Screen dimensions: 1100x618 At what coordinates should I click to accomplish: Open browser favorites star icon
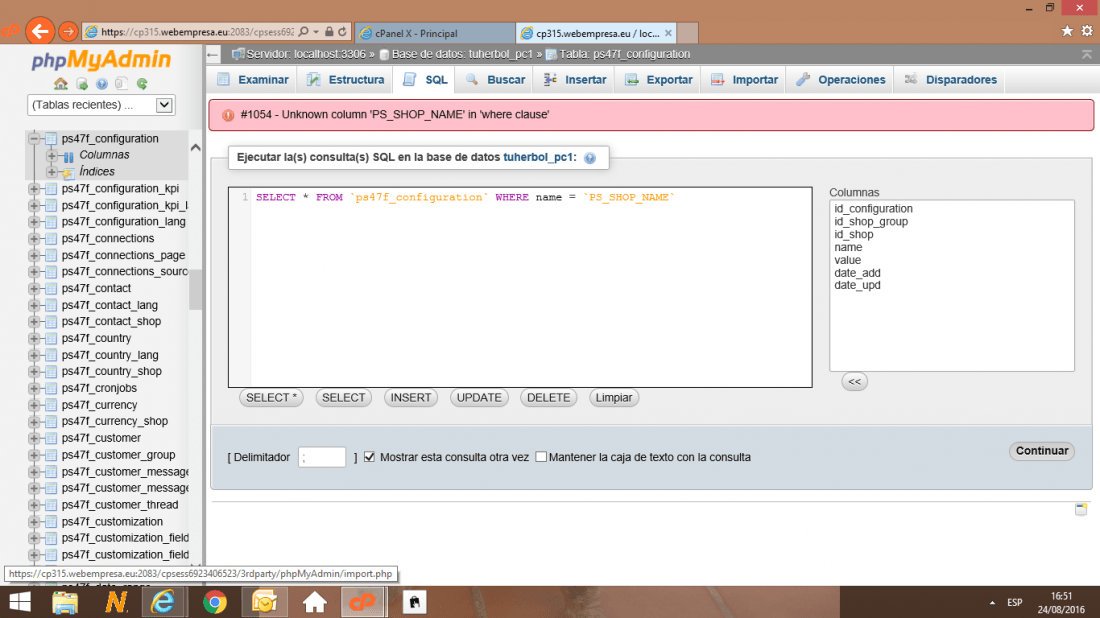pyautogui.click(x=1067, y=31)
